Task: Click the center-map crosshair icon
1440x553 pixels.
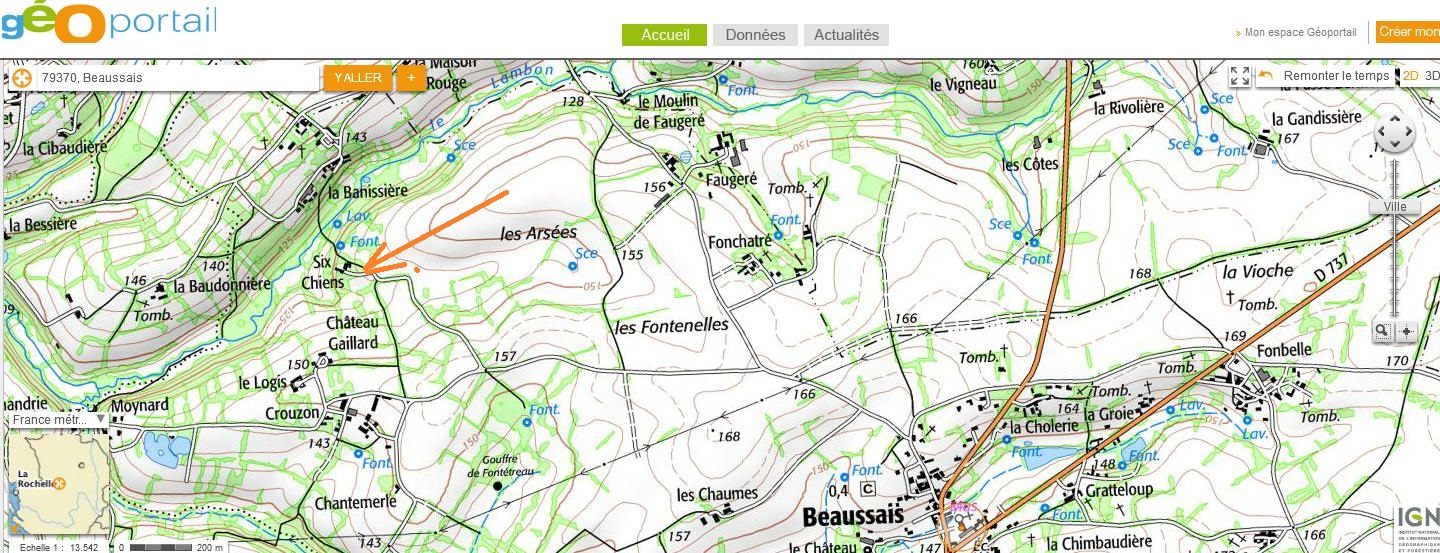Action: [x=1406, y=331]
